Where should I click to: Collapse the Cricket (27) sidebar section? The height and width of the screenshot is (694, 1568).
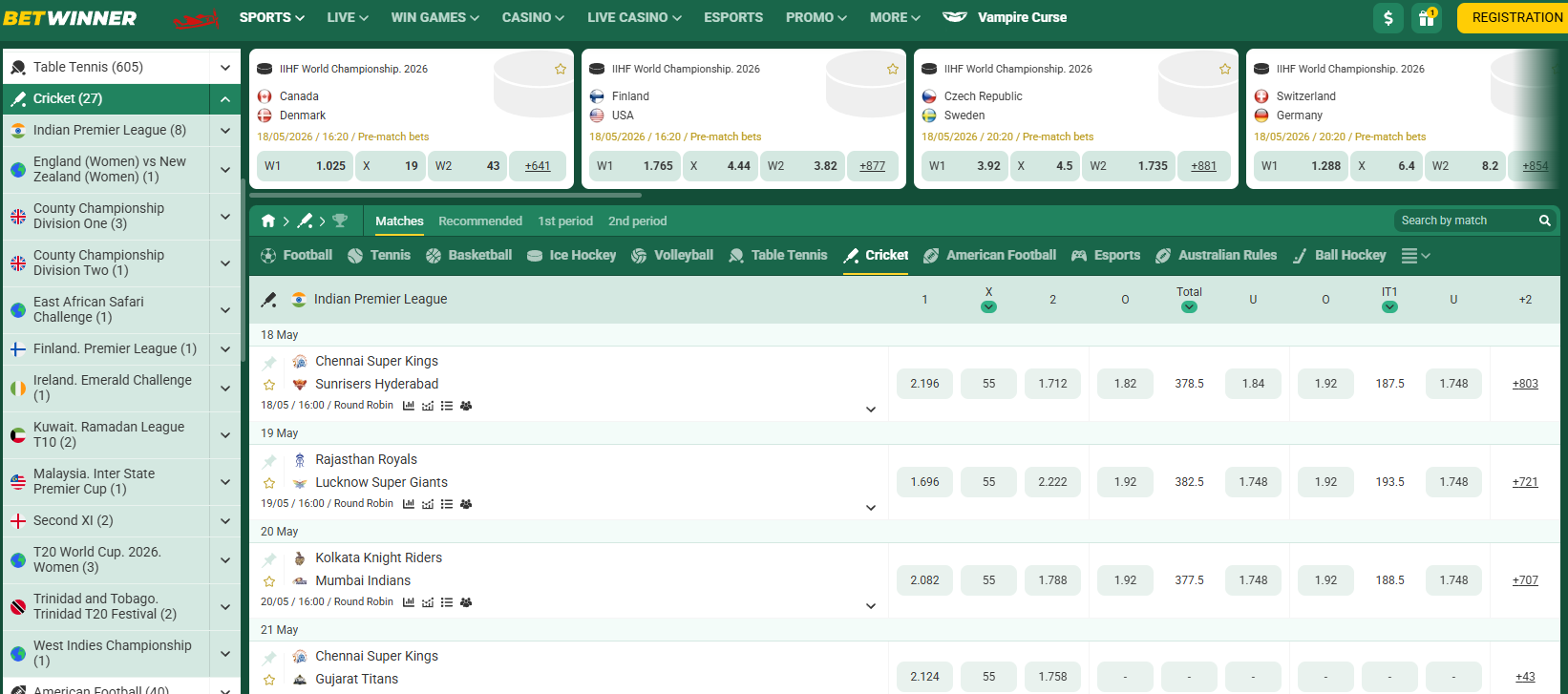(x=225, y=98)
